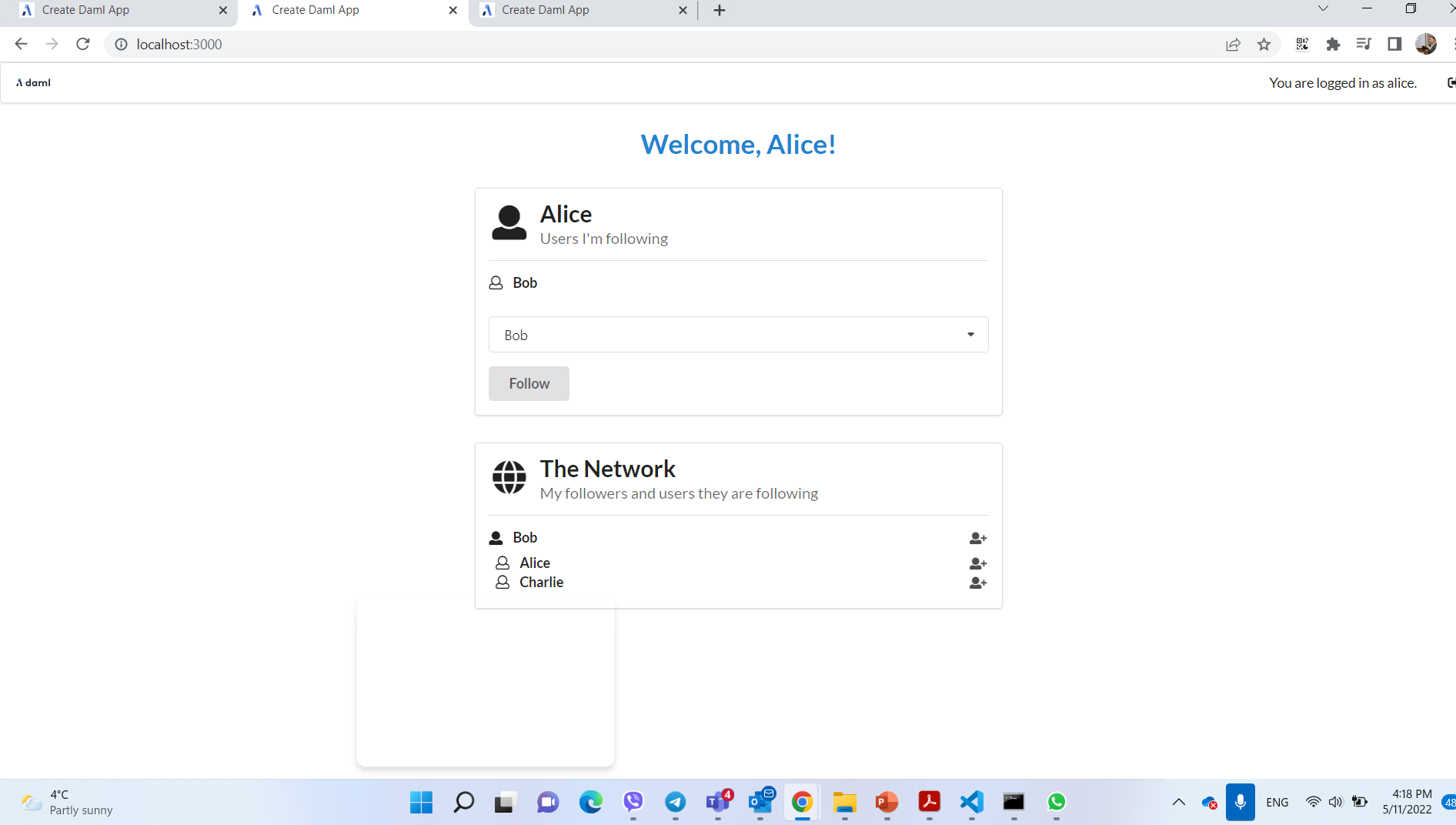
Task: Click the share page icon in address bar
Action: click(1233, 45)
